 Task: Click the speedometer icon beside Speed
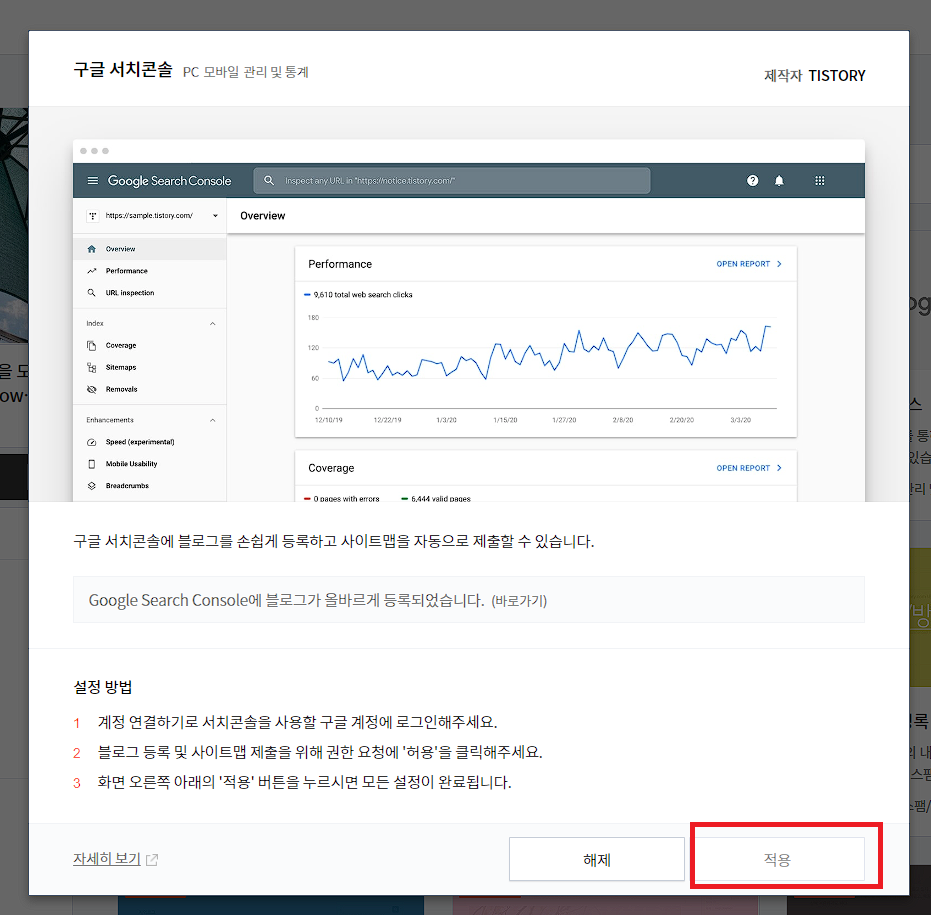pos(91,442)
